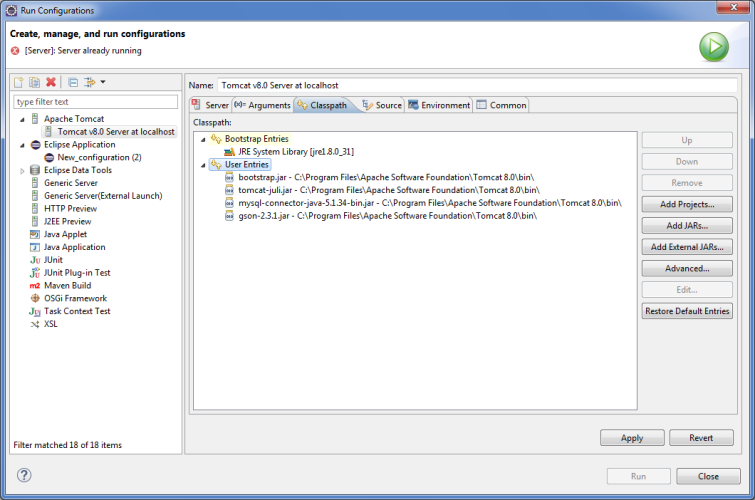The width and height of the screenshot is (755, 500).
Task: Expand the Eclipse Data Tools node
Action: [22, 171]
